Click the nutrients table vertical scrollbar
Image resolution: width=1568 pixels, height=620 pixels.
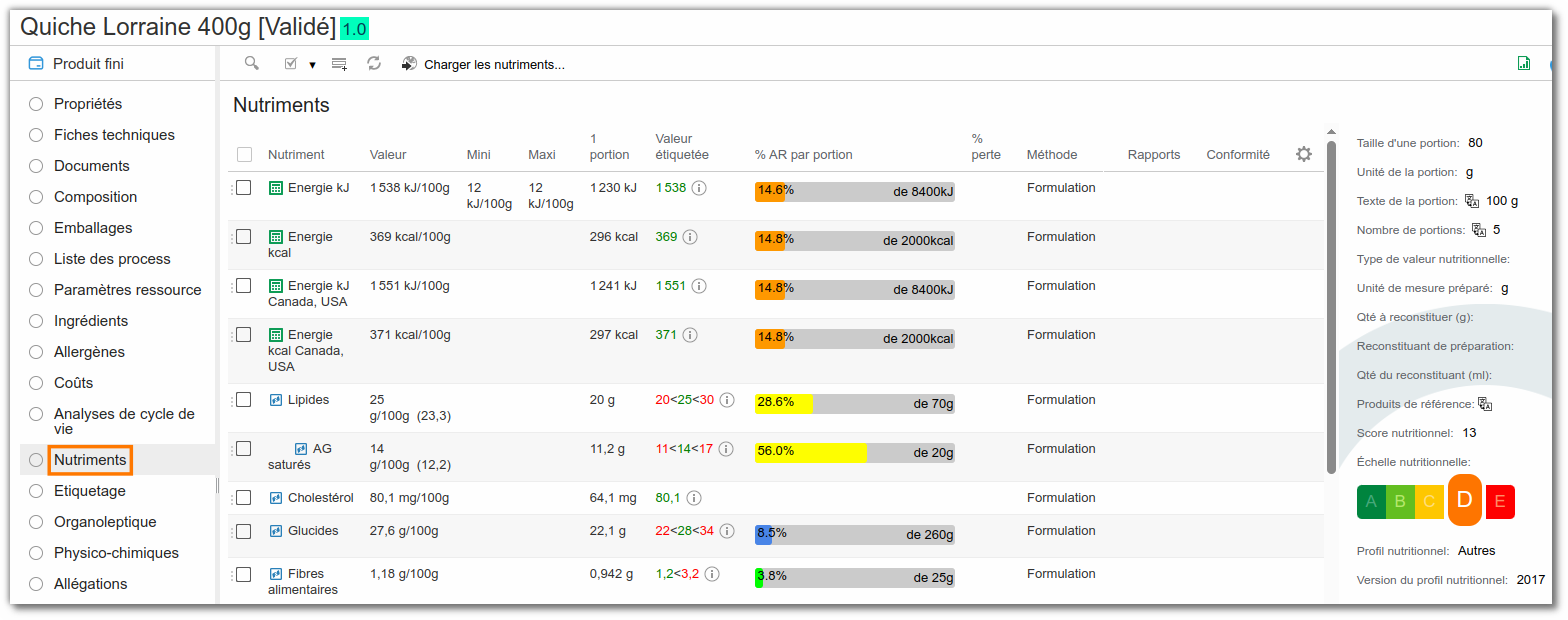(1331, 306)
